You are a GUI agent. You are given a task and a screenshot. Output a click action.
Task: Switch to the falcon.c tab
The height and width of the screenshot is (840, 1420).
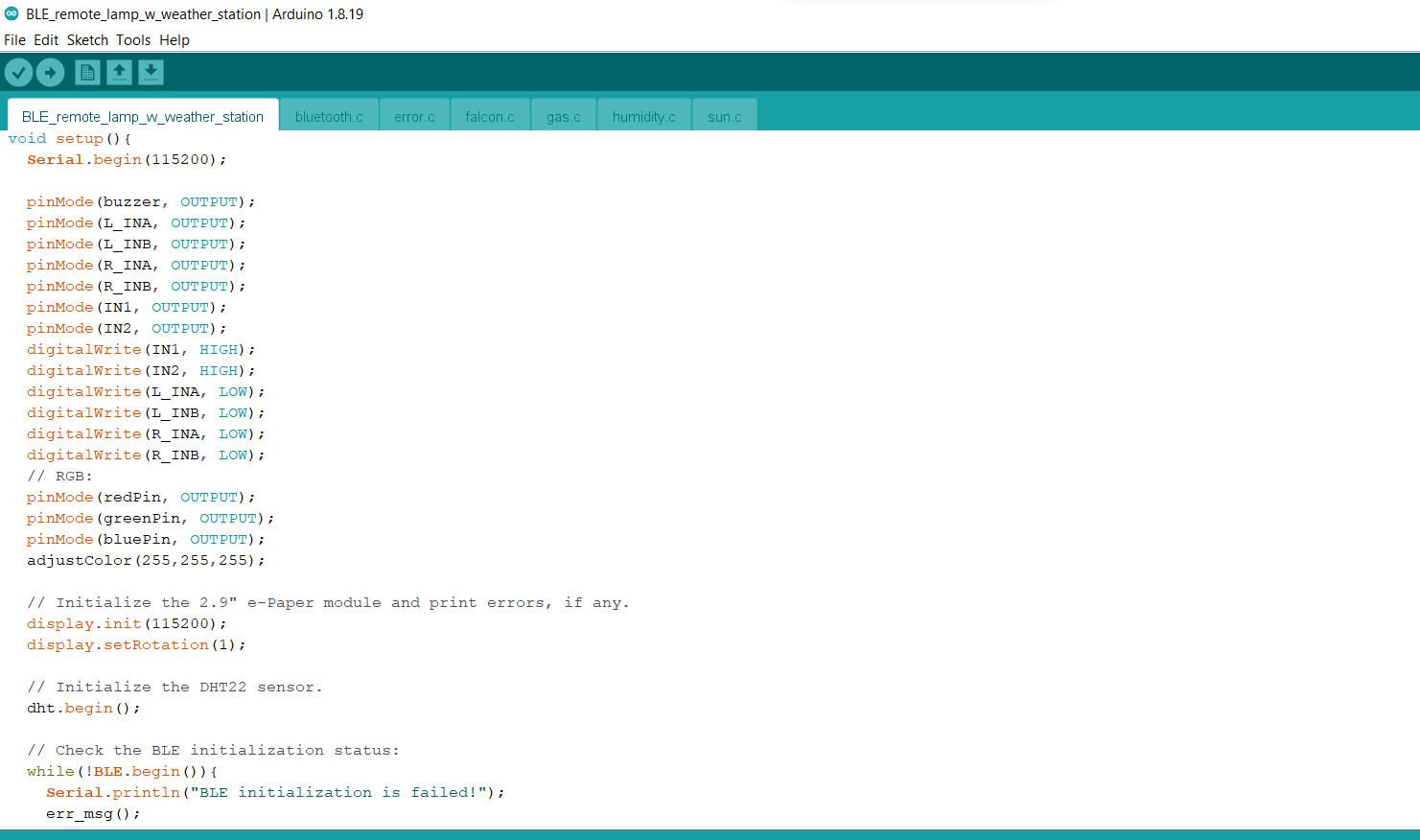click(x=490, y=116)
